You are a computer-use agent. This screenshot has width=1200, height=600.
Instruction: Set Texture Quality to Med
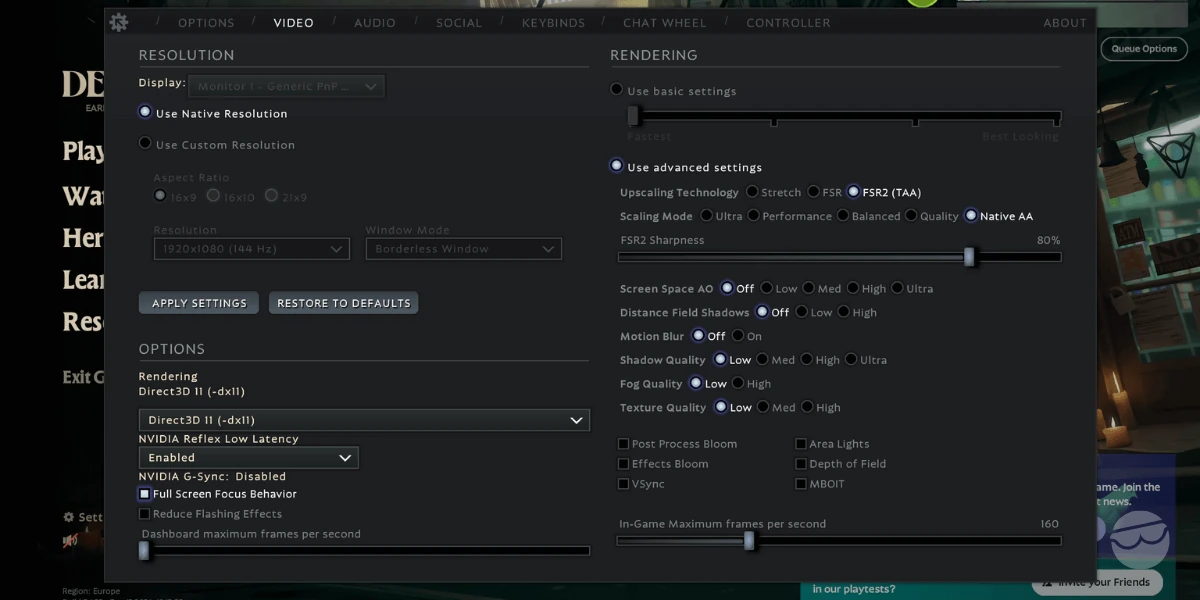click(776, 408)
